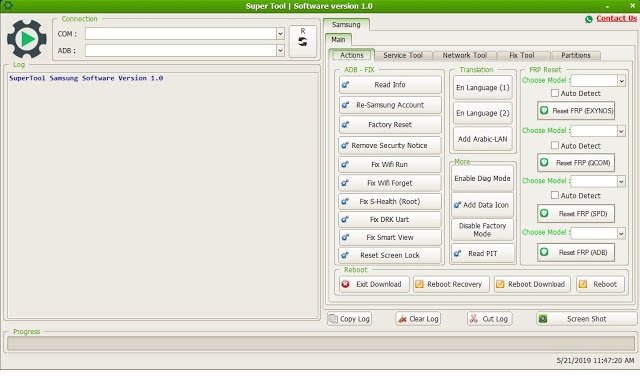Click the Factory Reset button
Image resolution: width=640 pixels, height=376 pixels.
[390, 125]
